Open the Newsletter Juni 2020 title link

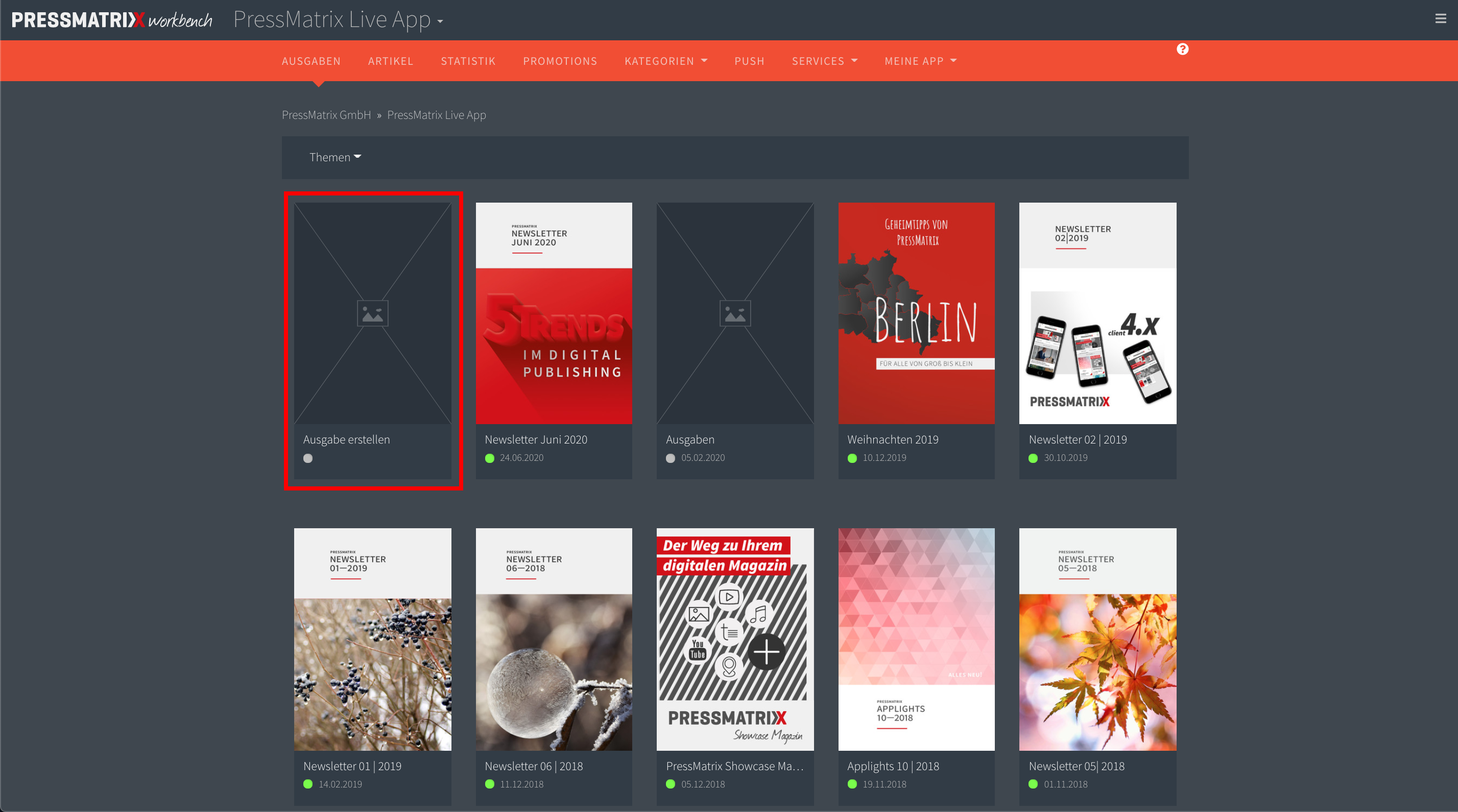click(x=536, y=439)
